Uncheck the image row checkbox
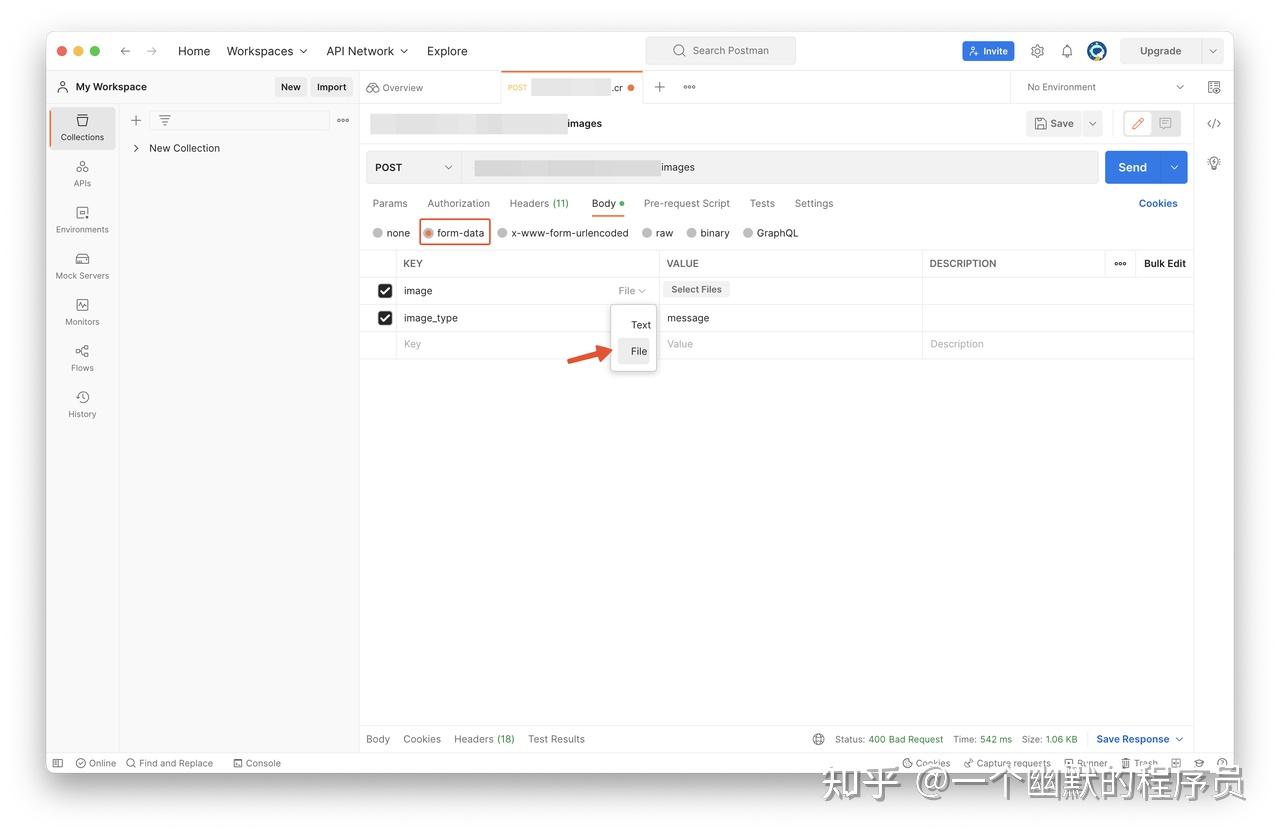 coord(385,291)
